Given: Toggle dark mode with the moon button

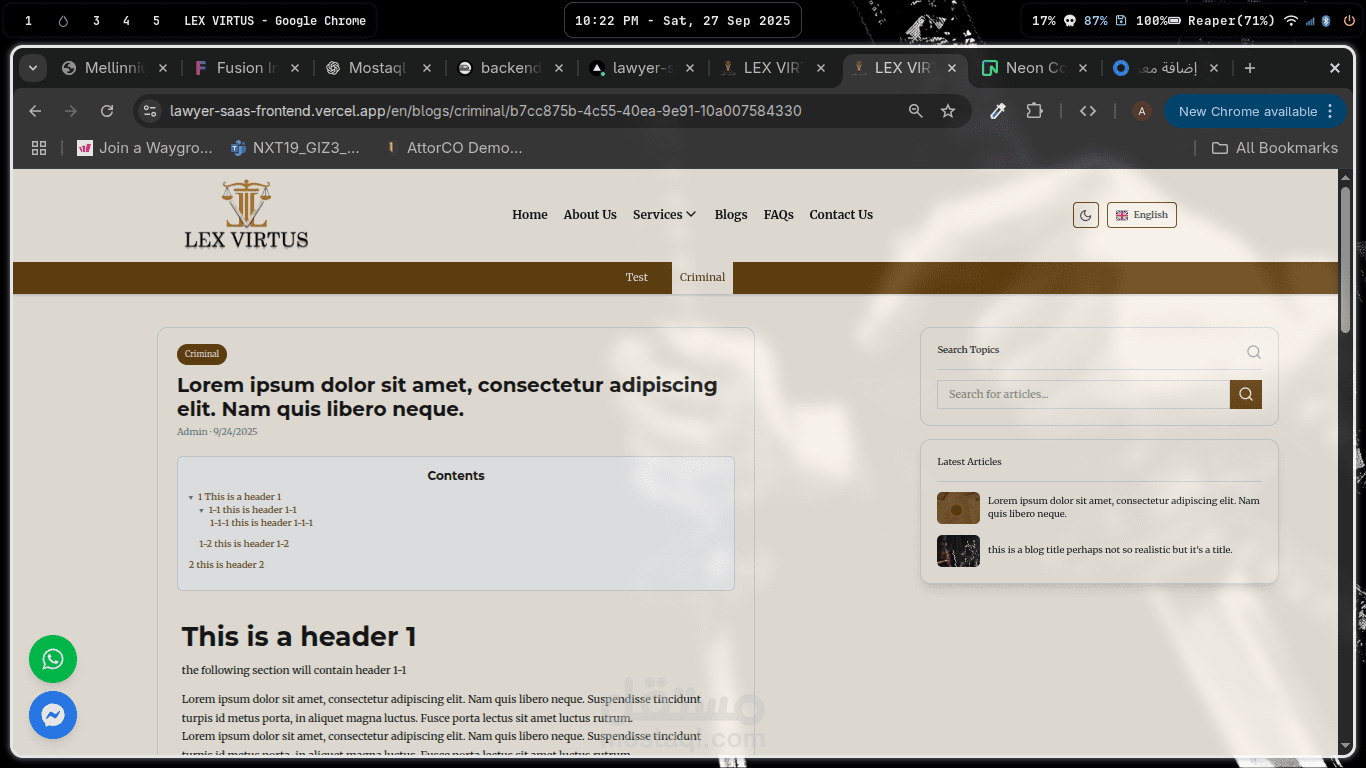Looking at the screenshot, I should [x=1086, y=215].
